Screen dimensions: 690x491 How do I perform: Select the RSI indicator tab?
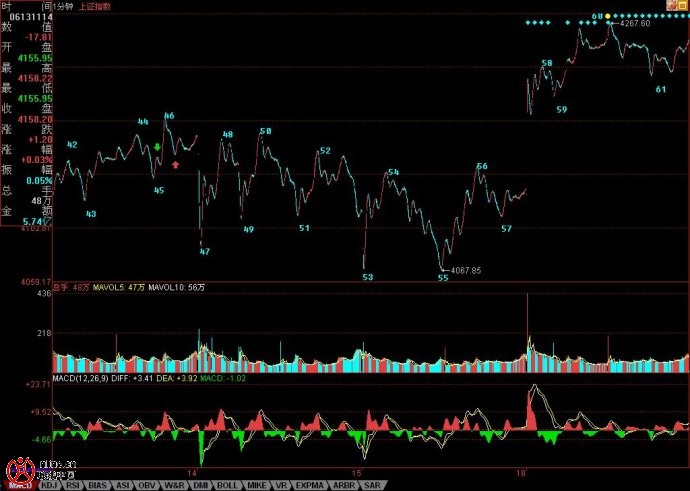[72, 485]
